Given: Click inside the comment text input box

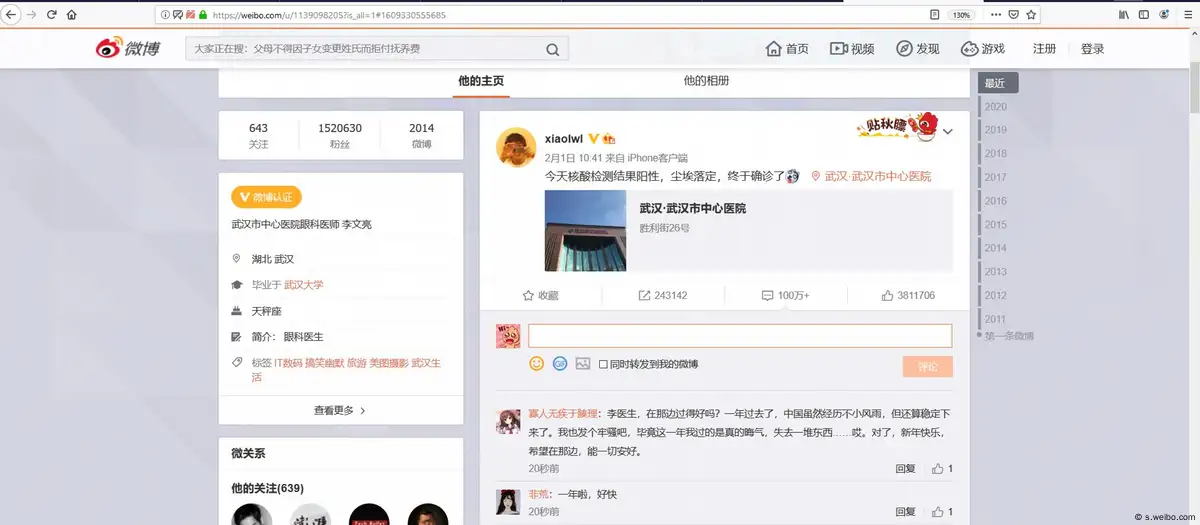Looking at the screenshot, I should tap(740, 336).
